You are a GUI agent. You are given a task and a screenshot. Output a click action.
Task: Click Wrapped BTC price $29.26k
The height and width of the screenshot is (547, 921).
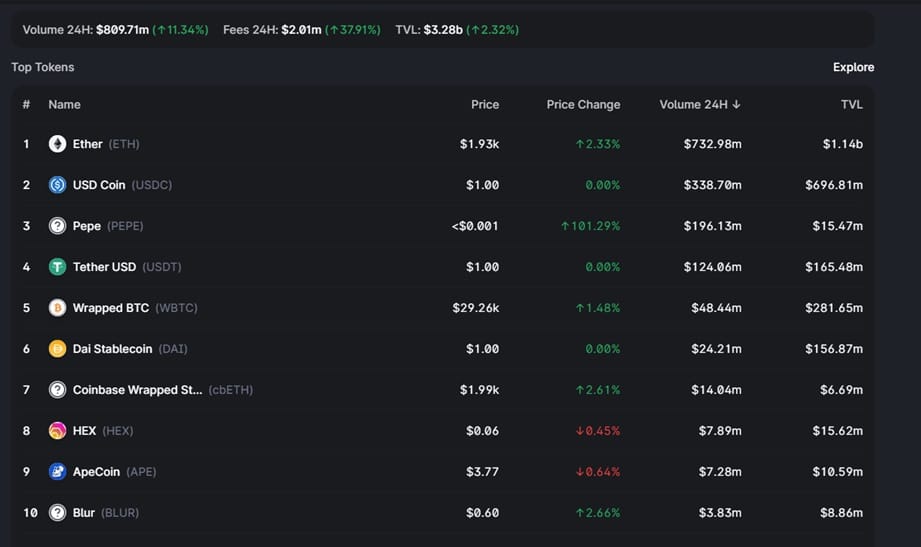(476, 308)
